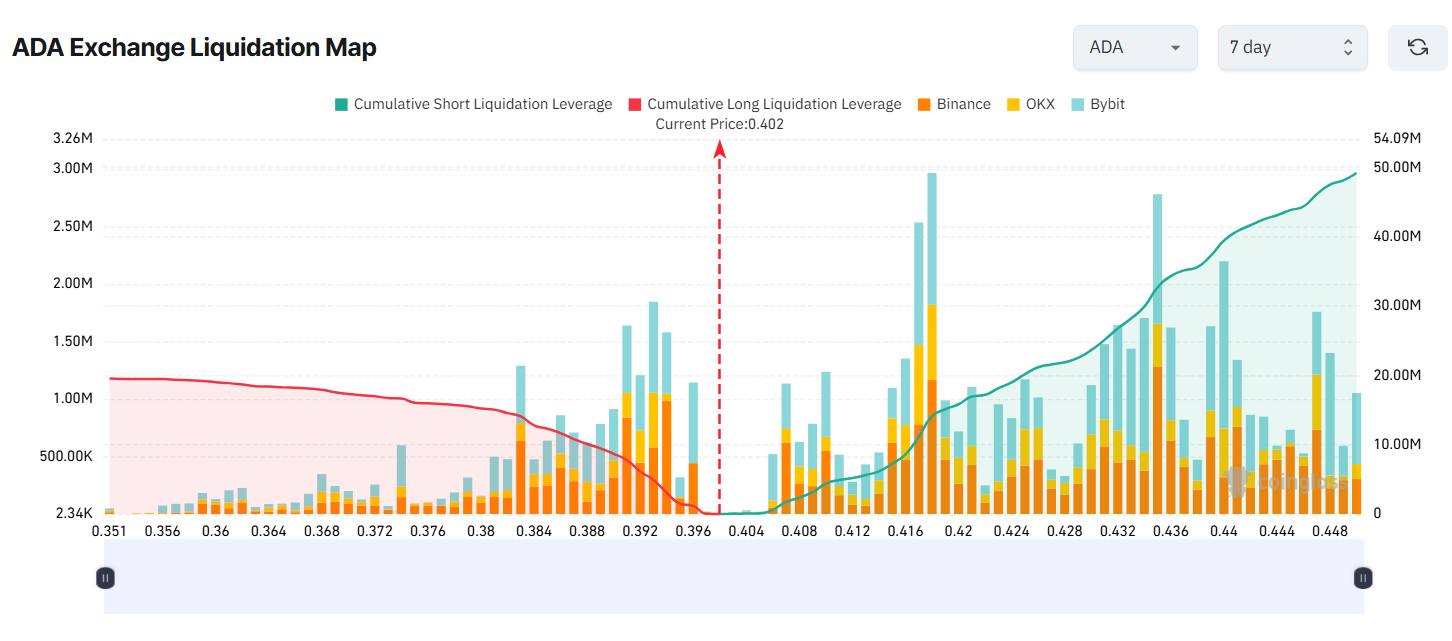Image resolution: width=1452 pixels, height=641 pixels.
Task: Refresh the liquidation map chart
Action: click(1417, 47)
